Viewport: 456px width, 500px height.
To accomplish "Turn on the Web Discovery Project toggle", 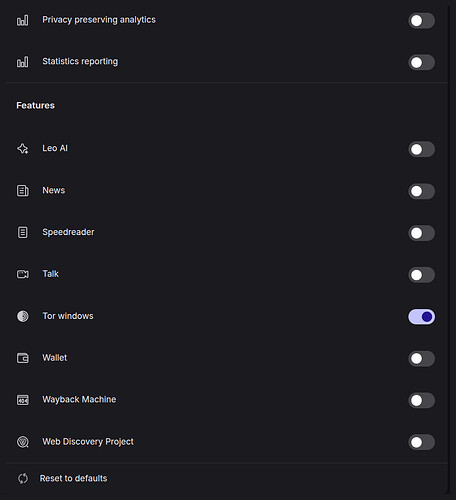I will [421, 442].
